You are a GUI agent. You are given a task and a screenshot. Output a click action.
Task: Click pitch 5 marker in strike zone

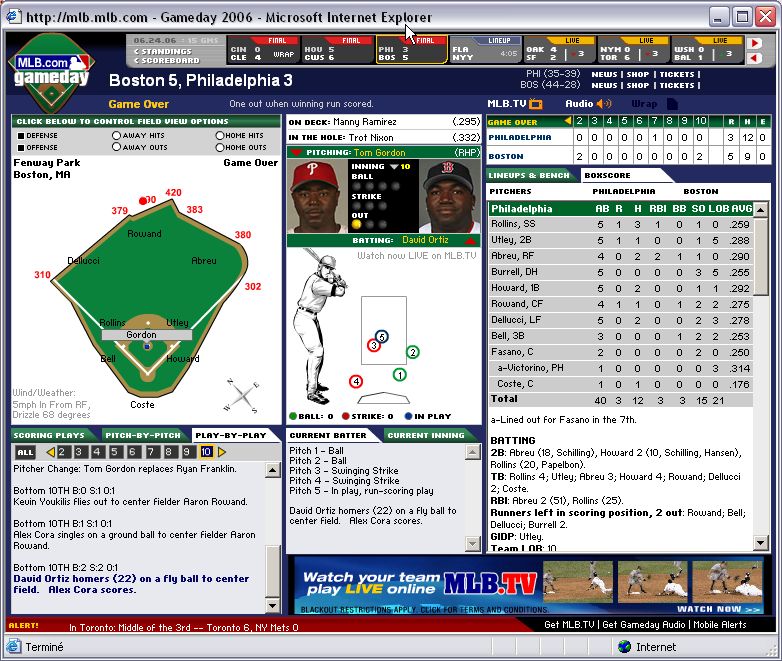point(382,337)
